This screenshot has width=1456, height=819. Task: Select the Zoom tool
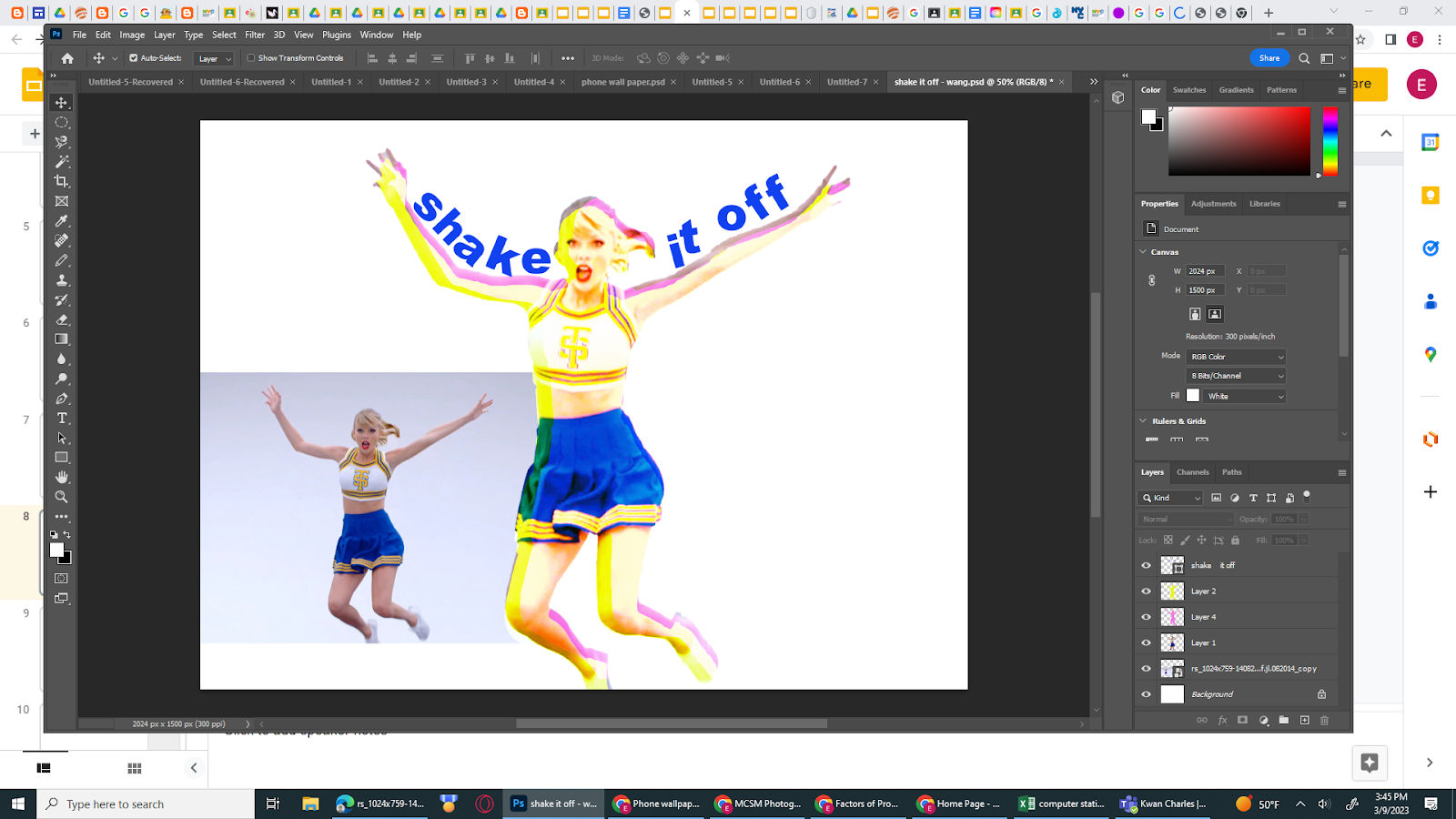[x=62, y=497]
